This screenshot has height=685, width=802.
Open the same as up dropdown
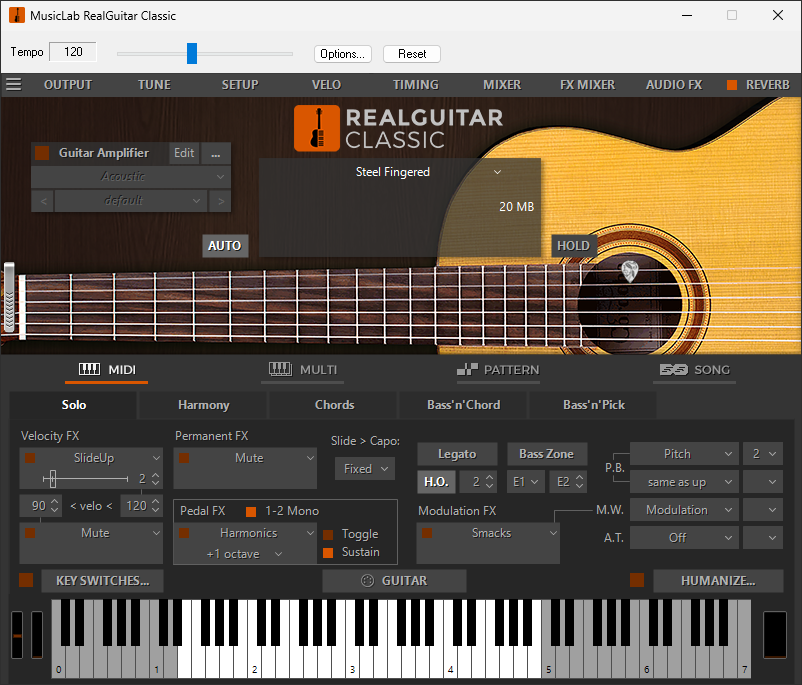pos(684,482)
